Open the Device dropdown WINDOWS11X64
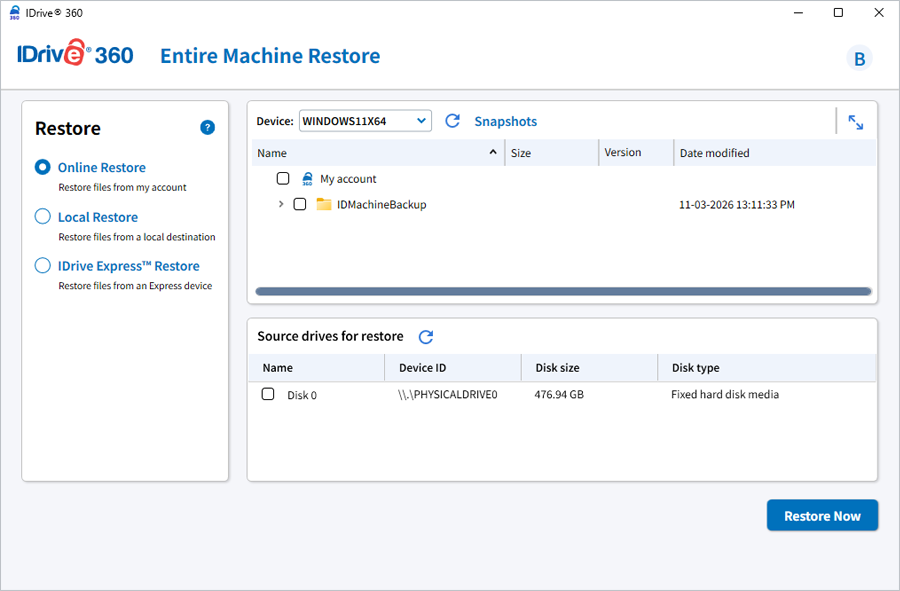Screen dimensions: 900x591 click(365, 121)
